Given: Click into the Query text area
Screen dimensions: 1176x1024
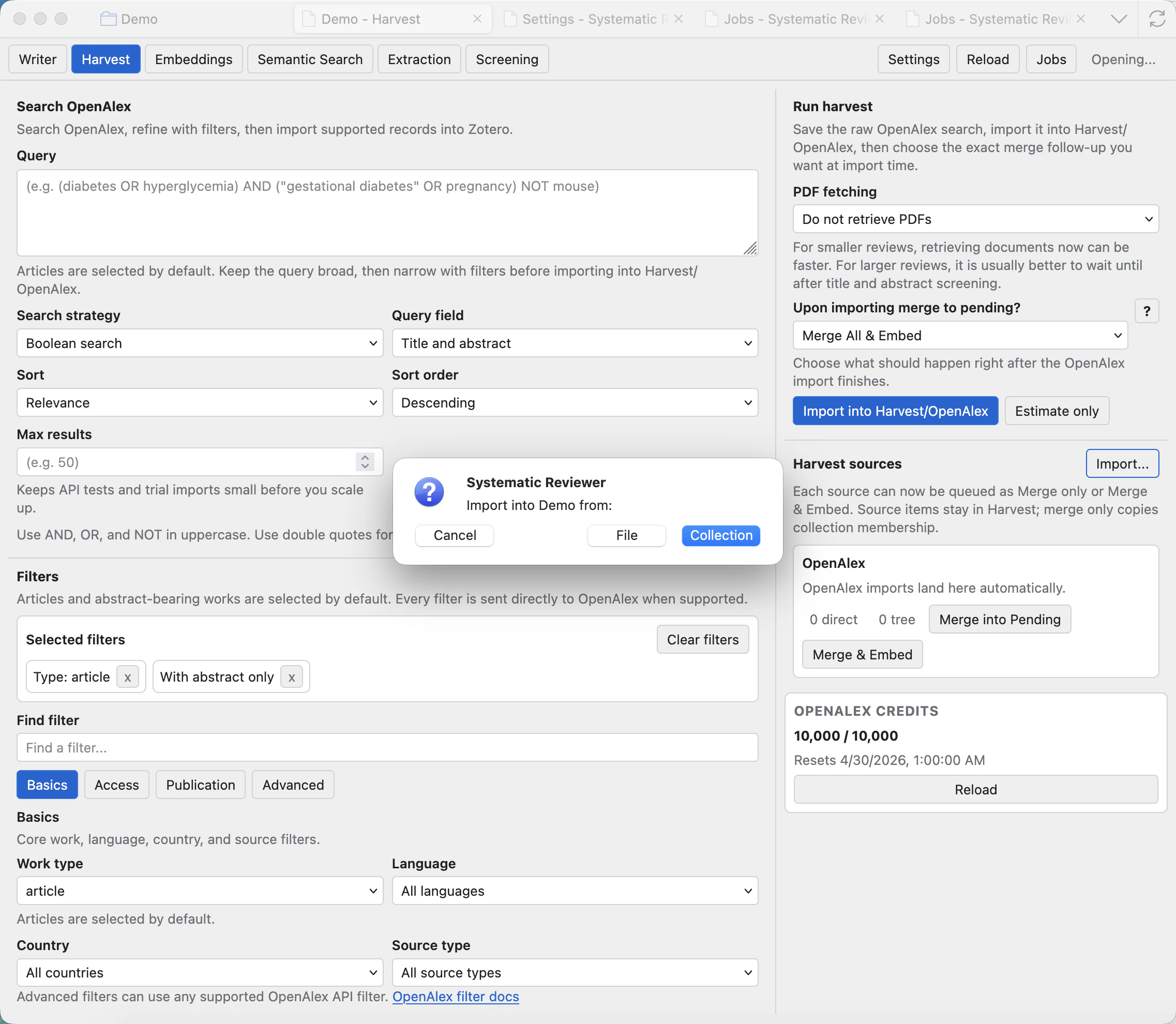Looking at the screenshot, I should pos(387,213).
